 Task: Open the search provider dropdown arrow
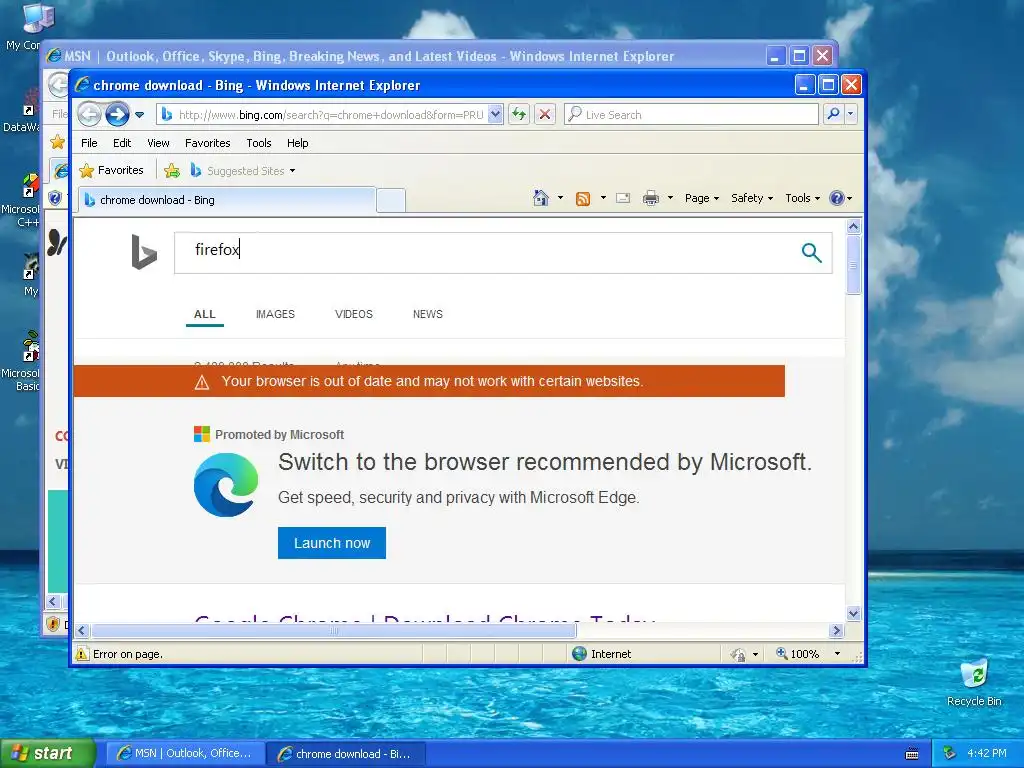tap(850, 114)
